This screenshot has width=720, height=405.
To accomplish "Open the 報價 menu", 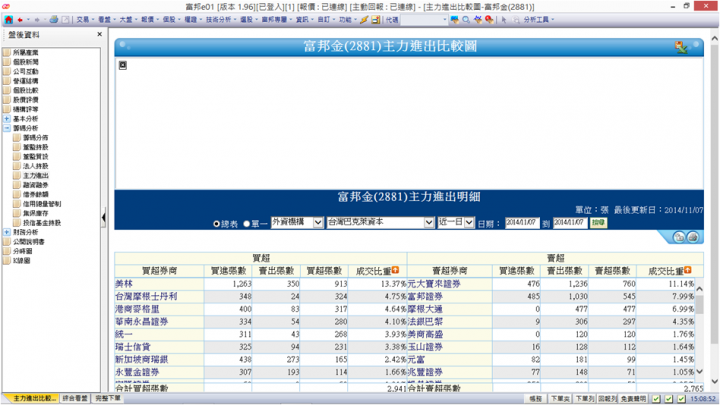I will point(150,20).
